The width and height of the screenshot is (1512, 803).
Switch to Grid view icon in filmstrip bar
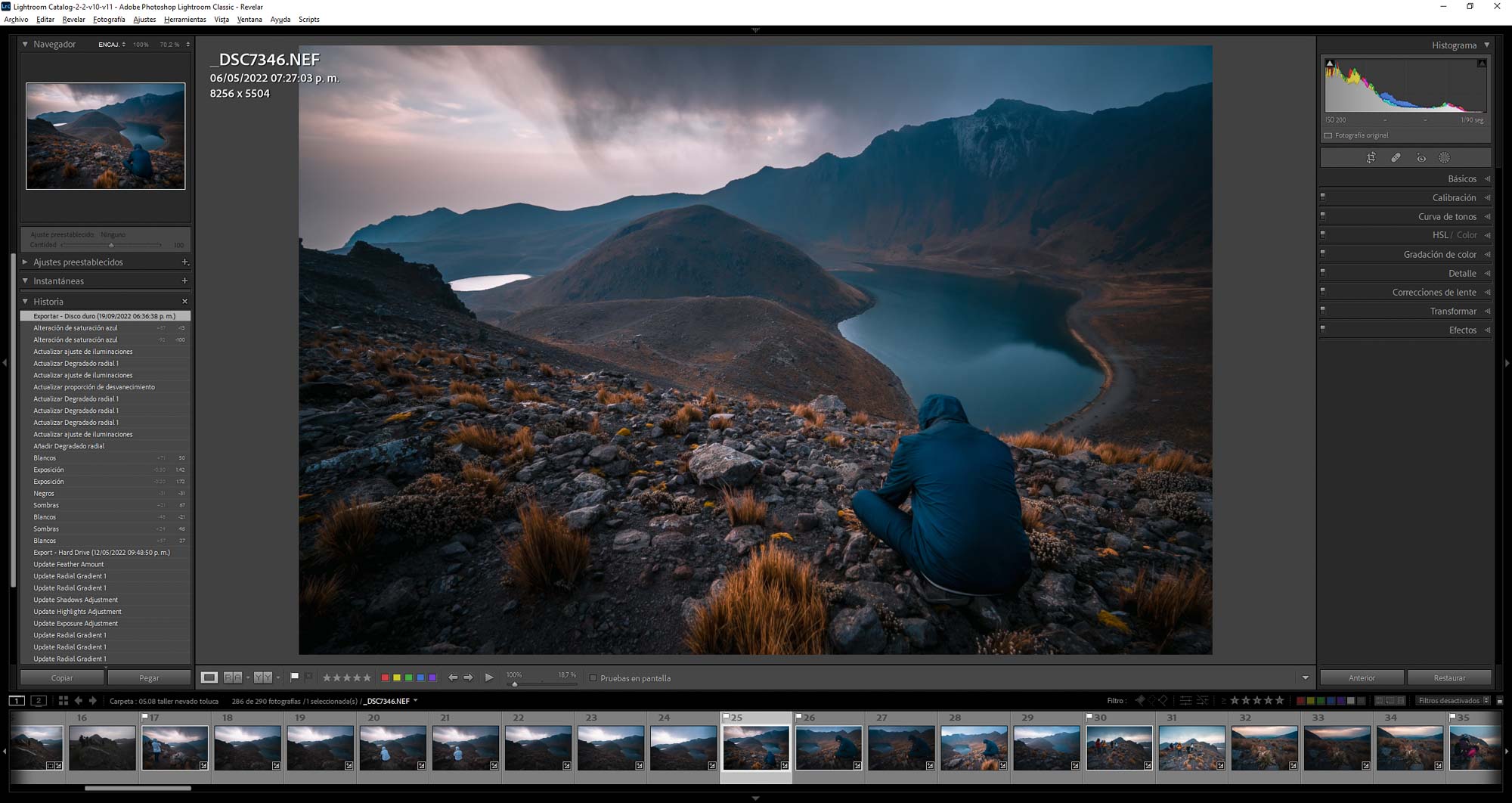[64, 701]
